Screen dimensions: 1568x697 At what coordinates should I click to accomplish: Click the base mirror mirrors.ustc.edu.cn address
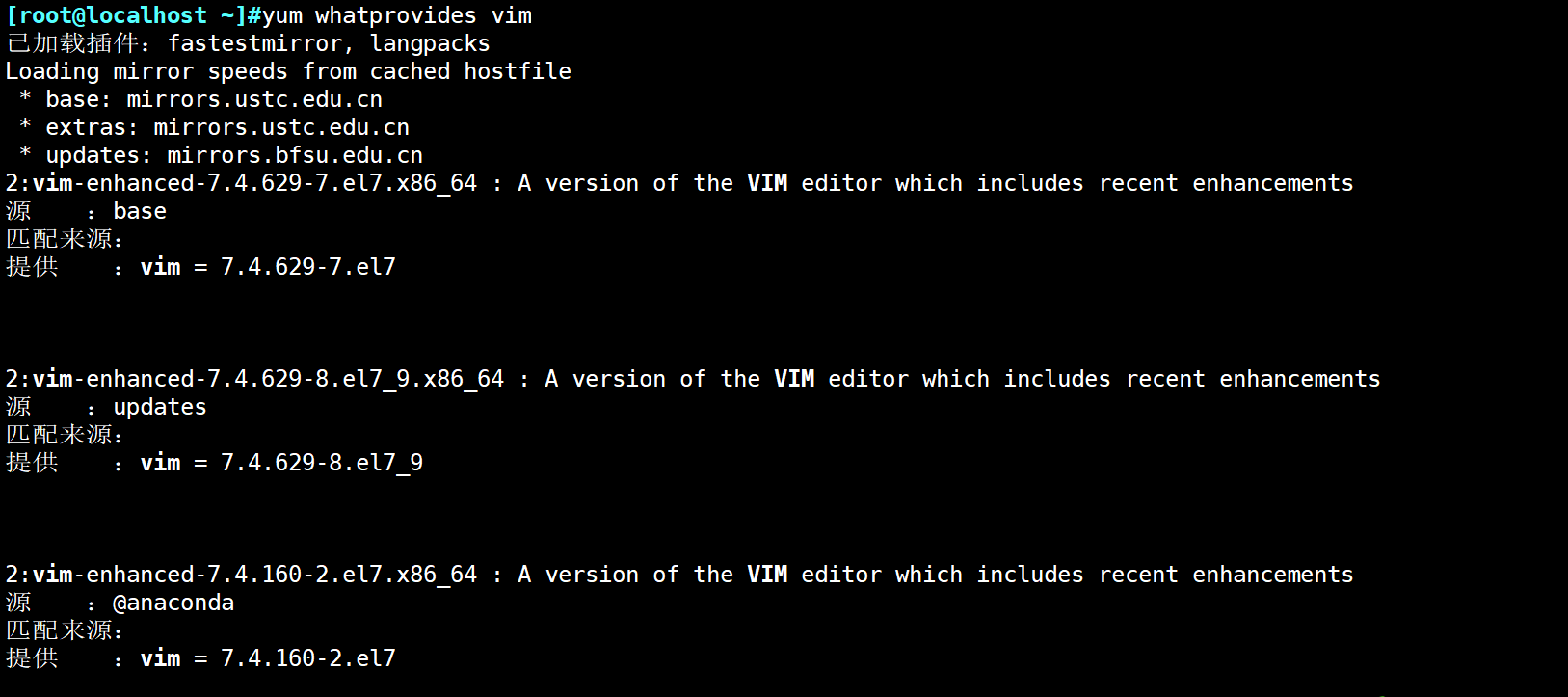click(x=254, y=99)
